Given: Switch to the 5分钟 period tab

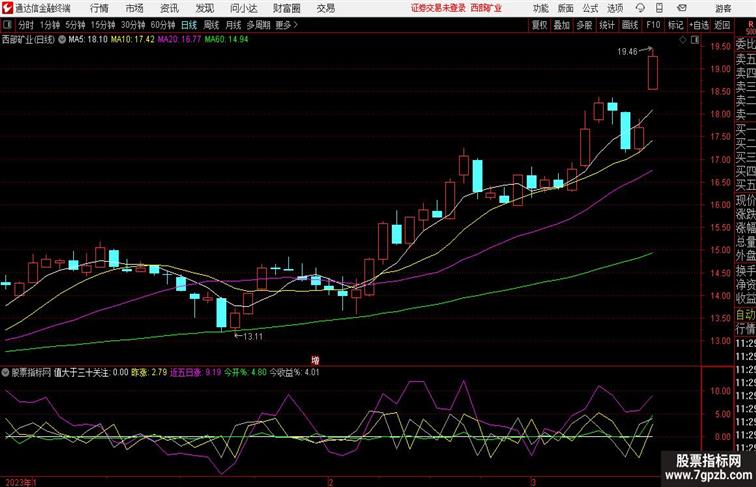Looking at the screenshot, I should [x=75, y=25].
